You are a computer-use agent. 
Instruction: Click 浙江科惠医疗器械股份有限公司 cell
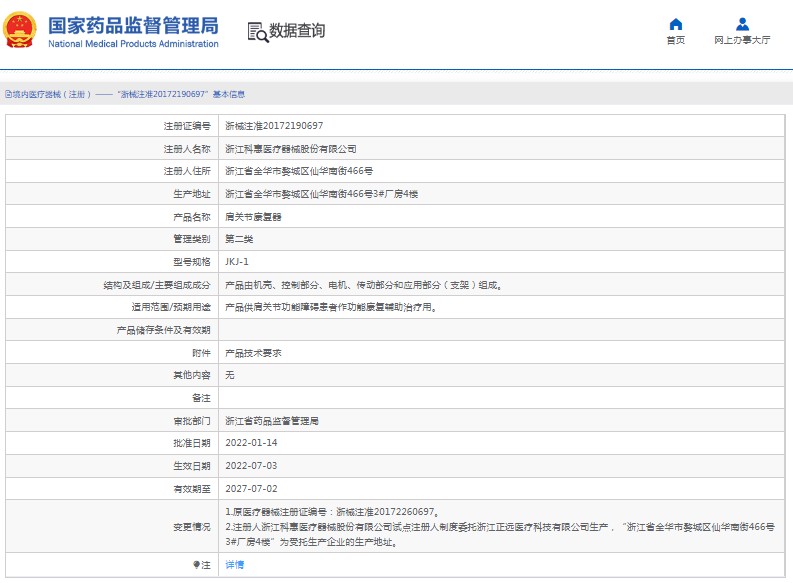(291, 149)
